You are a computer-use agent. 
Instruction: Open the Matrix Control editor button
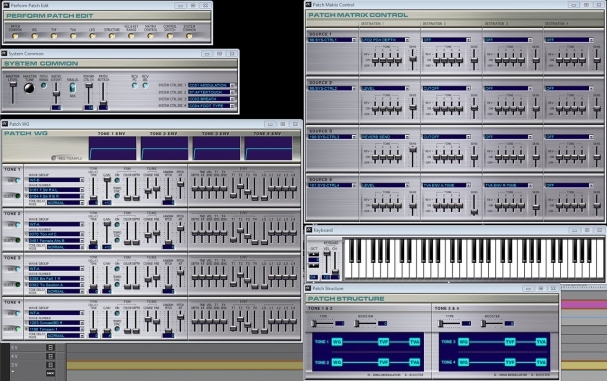tap(150, 36)
